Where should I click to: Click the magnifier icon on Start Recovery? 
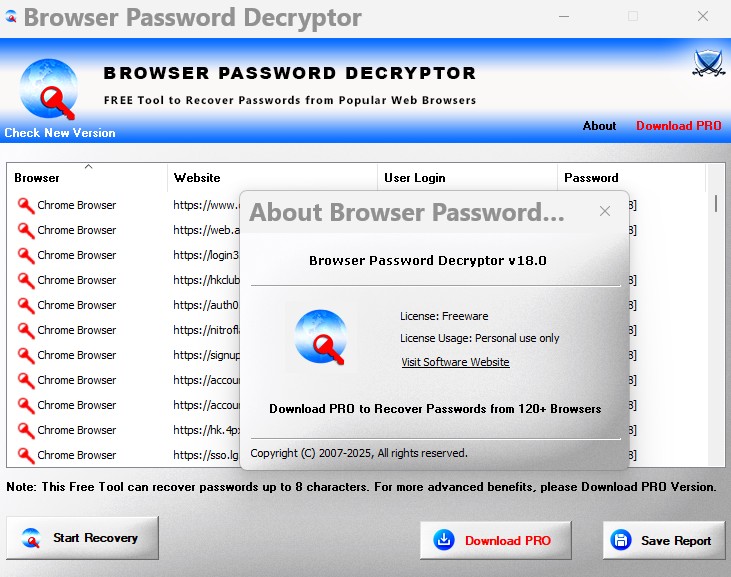click(31, 538)
